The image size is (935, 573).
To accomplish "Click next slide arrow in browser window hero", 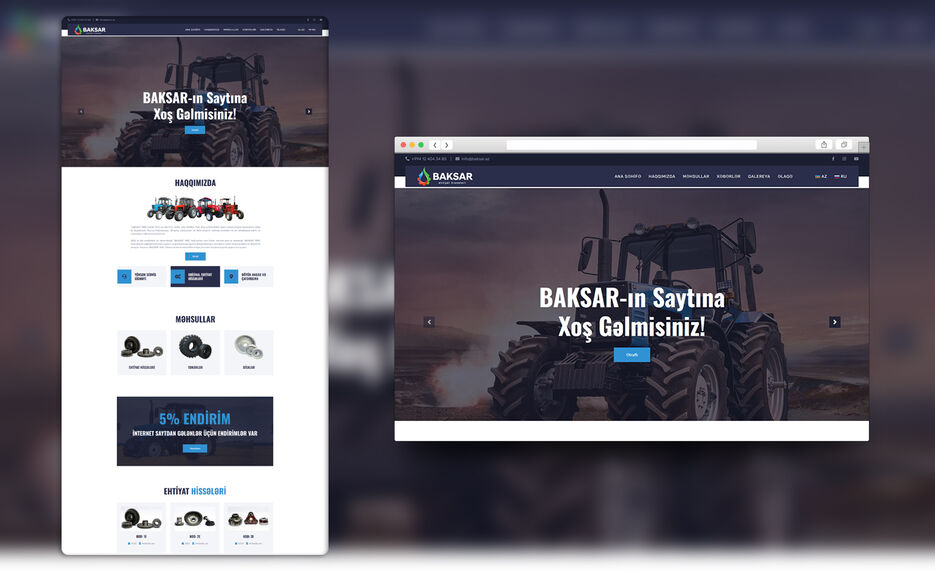I will 835,322.
